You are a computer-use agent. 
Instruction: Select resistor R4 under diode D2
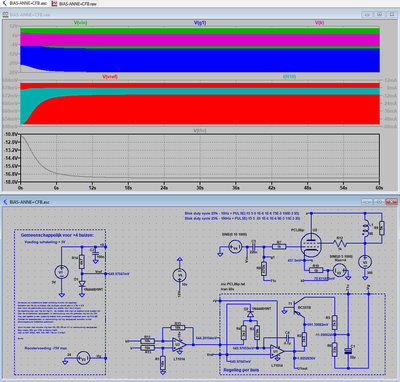(244, 333)
